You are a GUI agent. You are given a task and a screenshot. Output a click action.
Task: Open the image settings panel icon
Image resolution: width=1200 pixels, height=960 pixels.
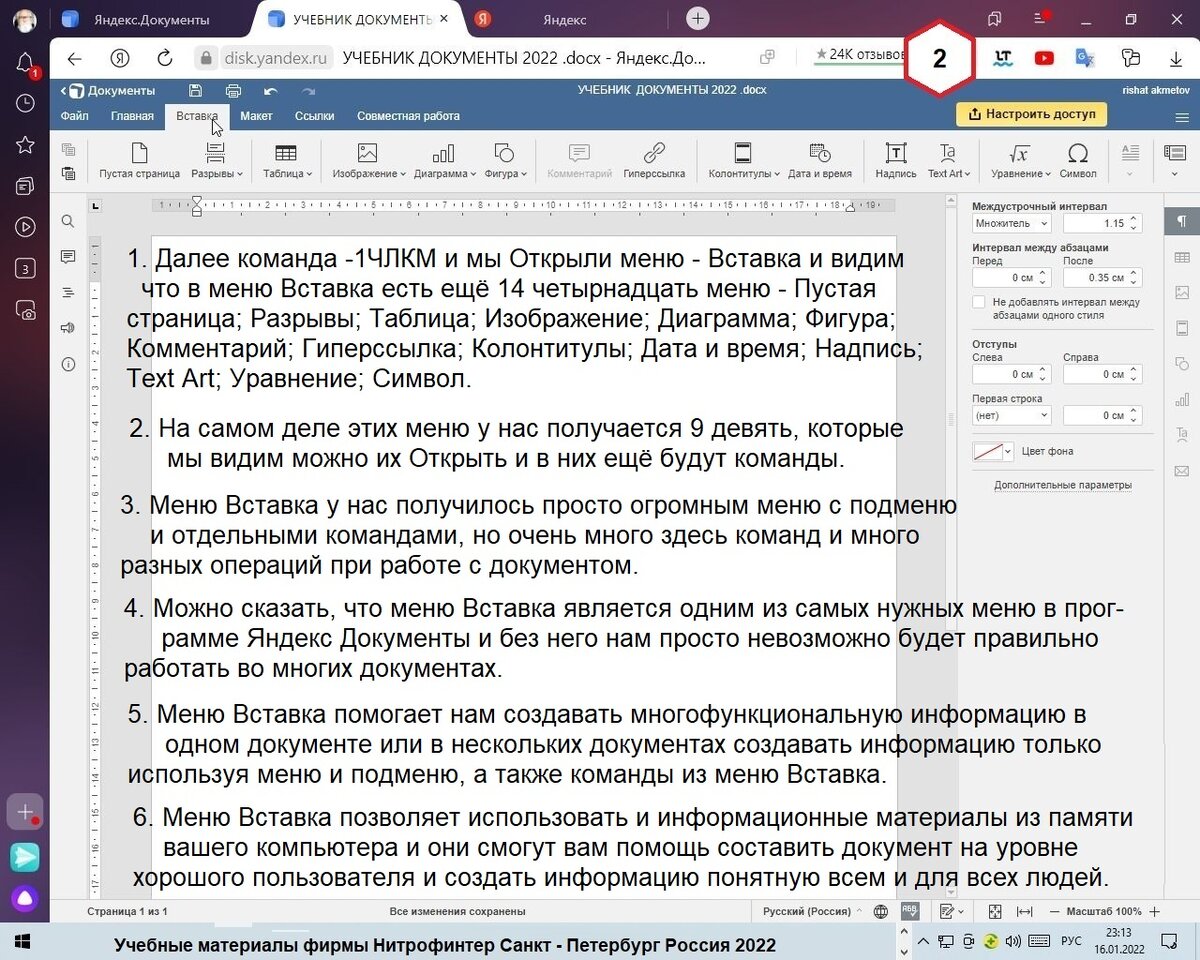click(1182, 292)
